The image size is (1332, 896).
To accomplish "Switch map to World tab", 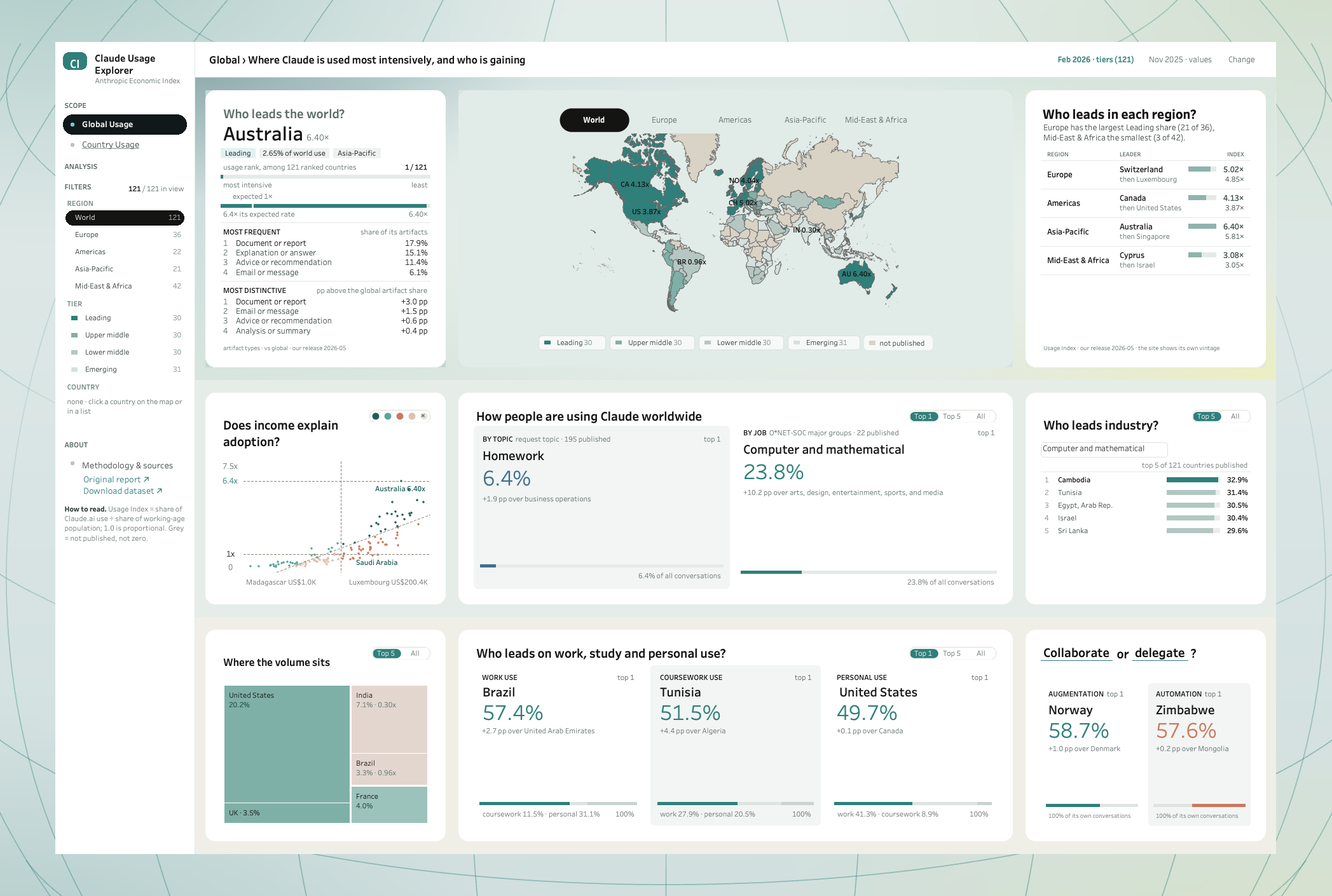I will (x=594, y=120).
